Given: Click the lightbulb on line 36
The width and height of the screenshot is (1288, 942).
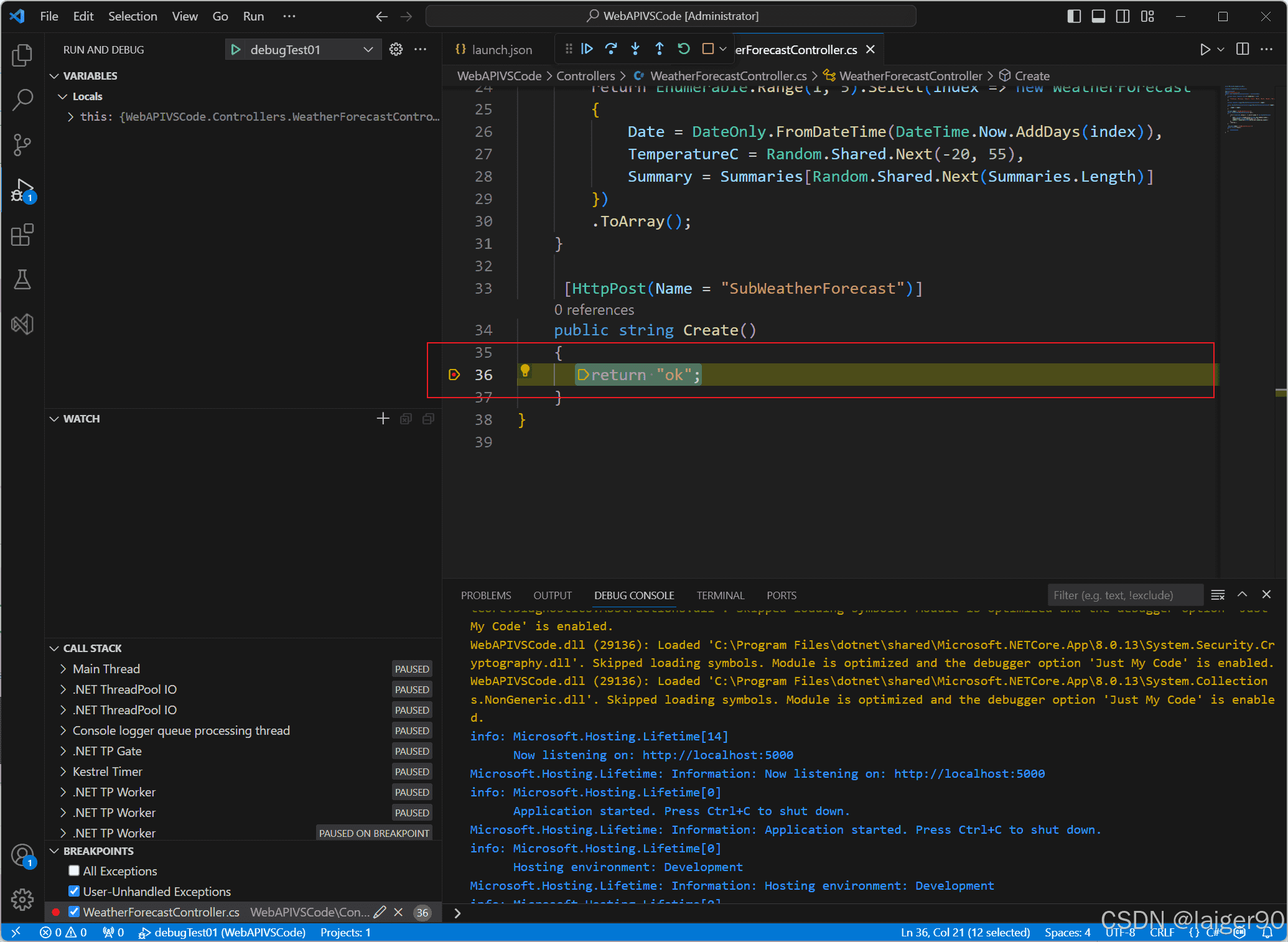Looking at the screenshot, I should [525, 371].
